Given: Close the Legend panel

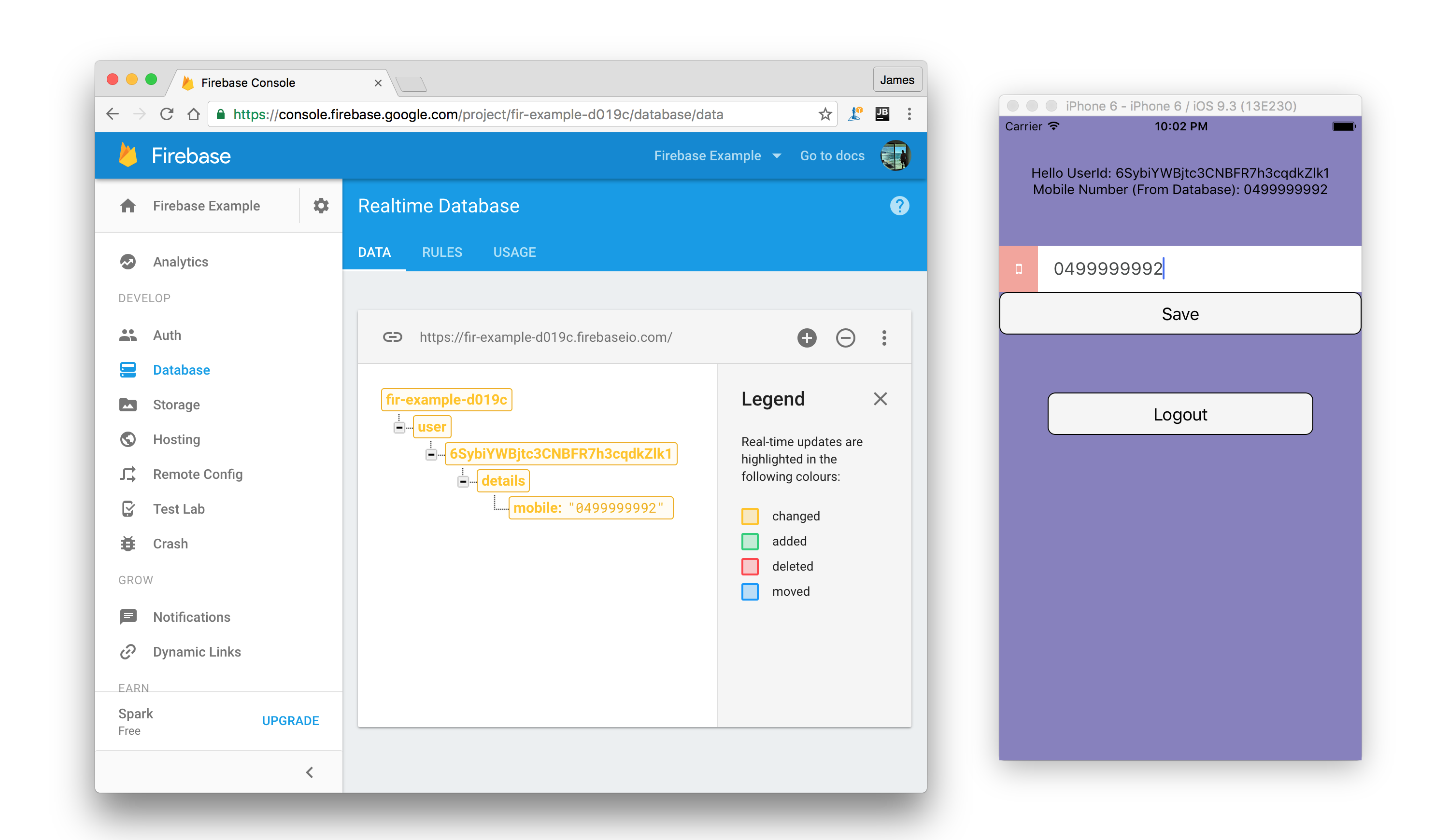Looking at the screenshot, I should click(x=880, y=399).
